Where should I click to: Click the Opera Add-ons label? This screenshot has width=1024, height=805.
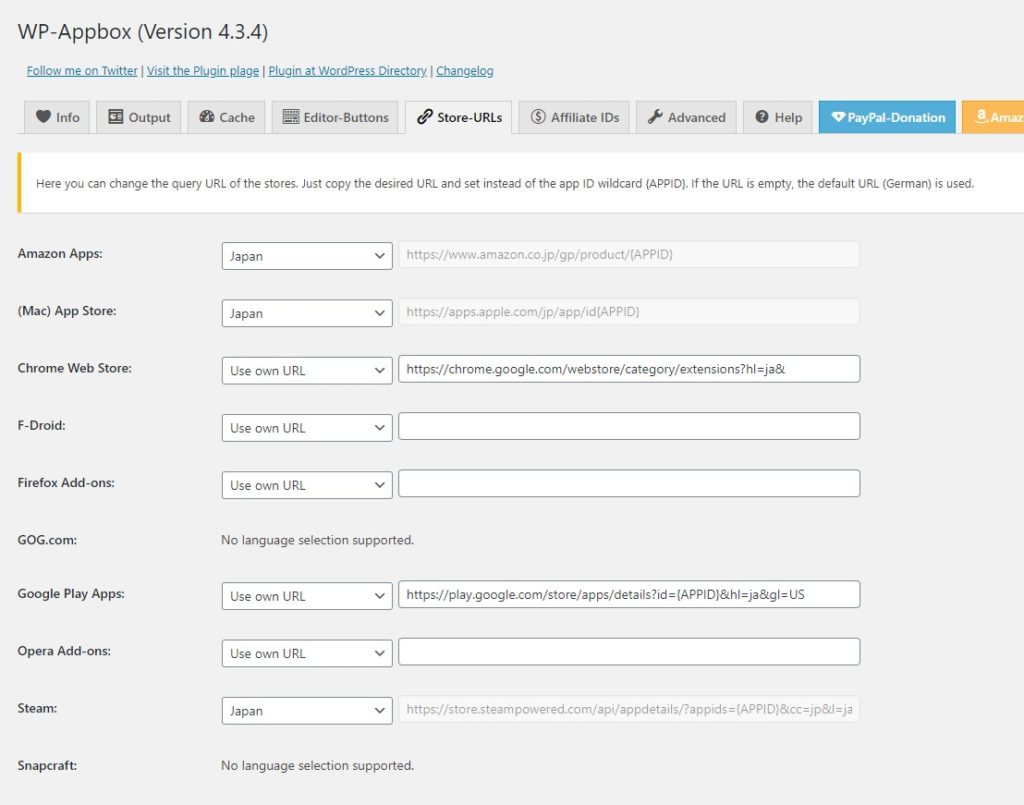click(x=64, y=651)
